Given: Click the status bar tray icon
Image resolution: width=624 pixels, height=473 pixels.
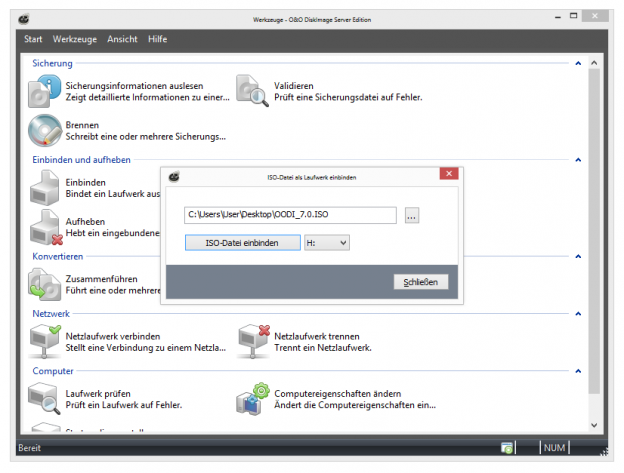Looking at the screenshot, I should (x=507, y=447).
